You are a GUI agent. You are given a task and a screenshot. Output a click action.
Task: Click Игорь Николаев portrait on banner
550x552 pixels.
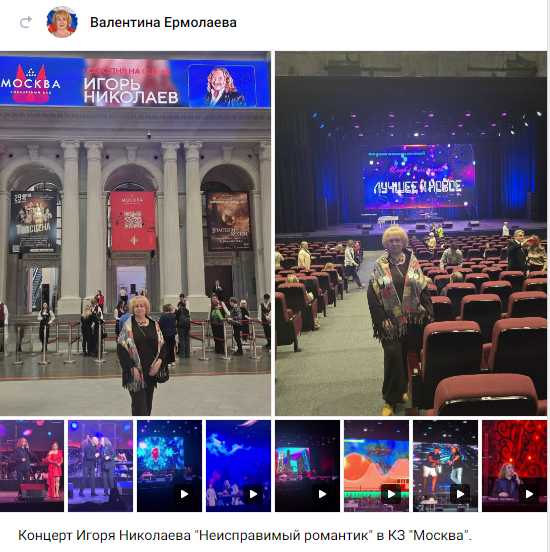[x=222, y=86]
